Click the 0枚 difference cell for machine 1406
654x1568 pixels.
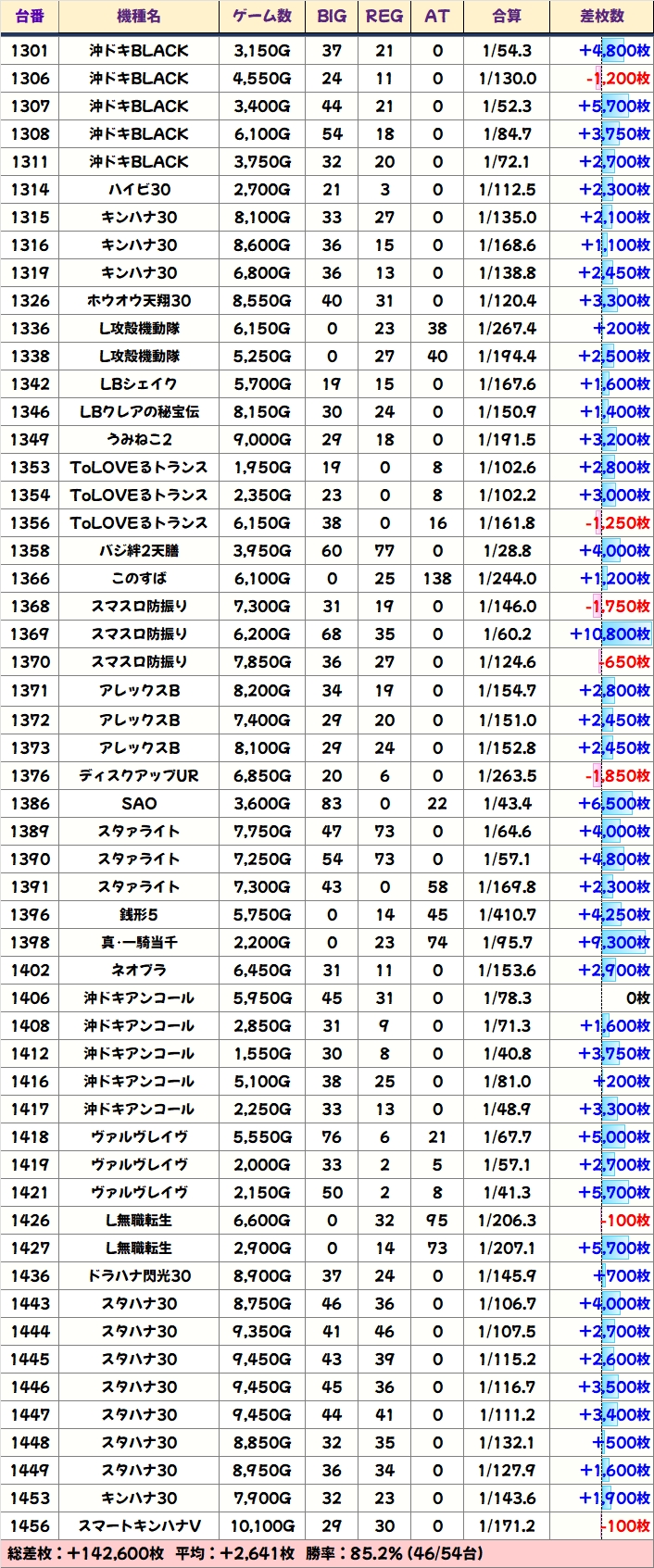637,998
